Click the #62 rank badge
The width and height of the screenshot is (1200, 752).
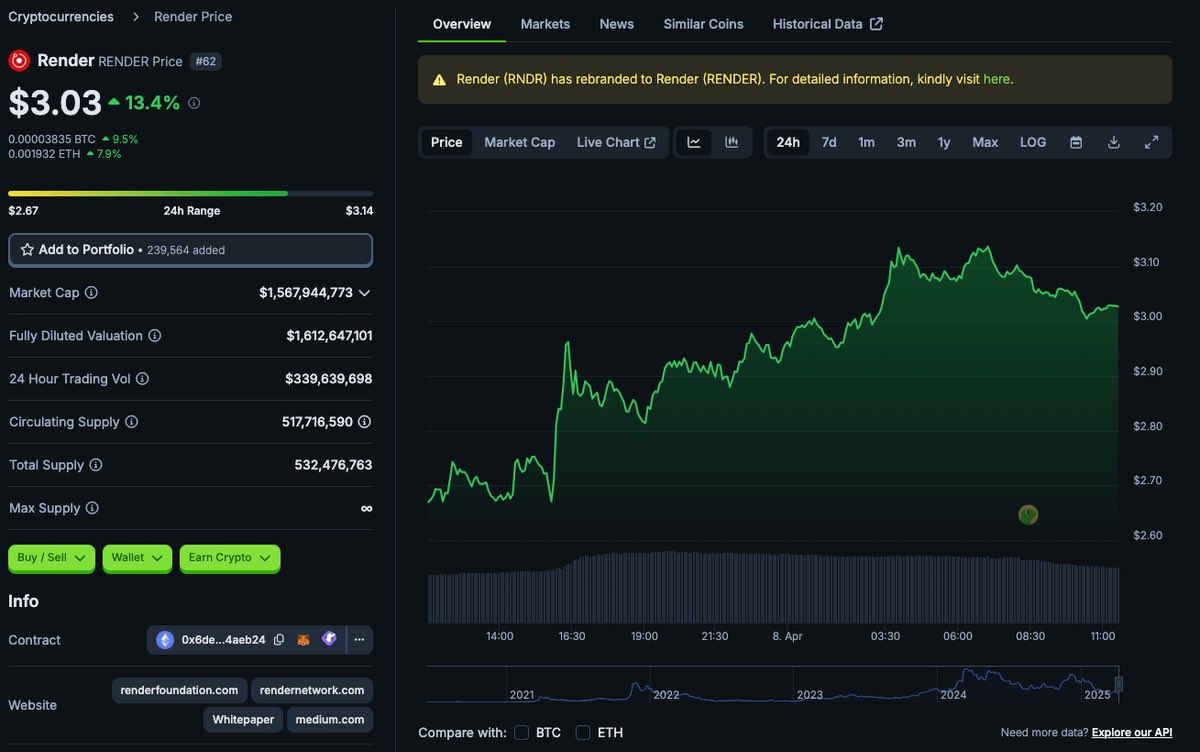205,61
